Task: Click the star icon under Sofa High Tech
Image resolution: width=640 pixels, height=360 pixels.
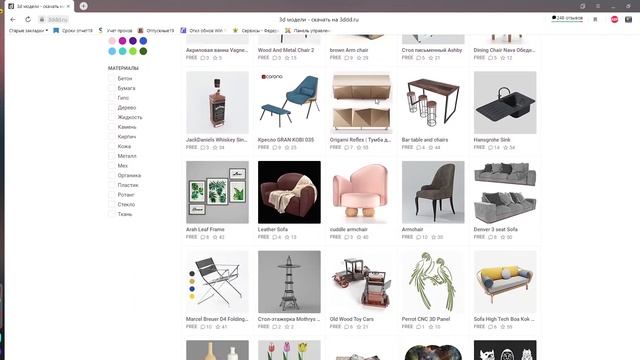Action: pos(503,327)
